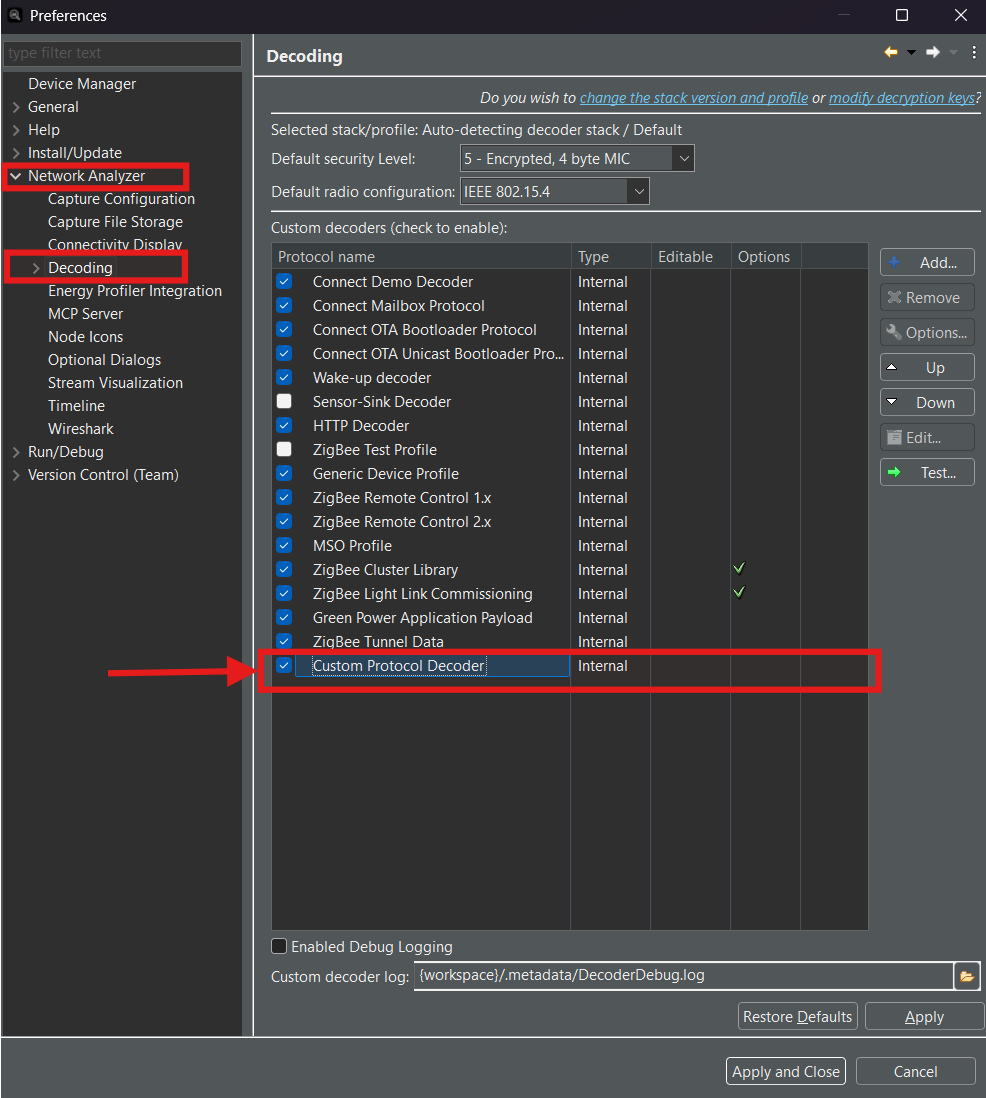Expand the Version Control (Team) node
The width and height of the screenshot is (986, 1098).
pyautogui.click(x=16, y=475)
